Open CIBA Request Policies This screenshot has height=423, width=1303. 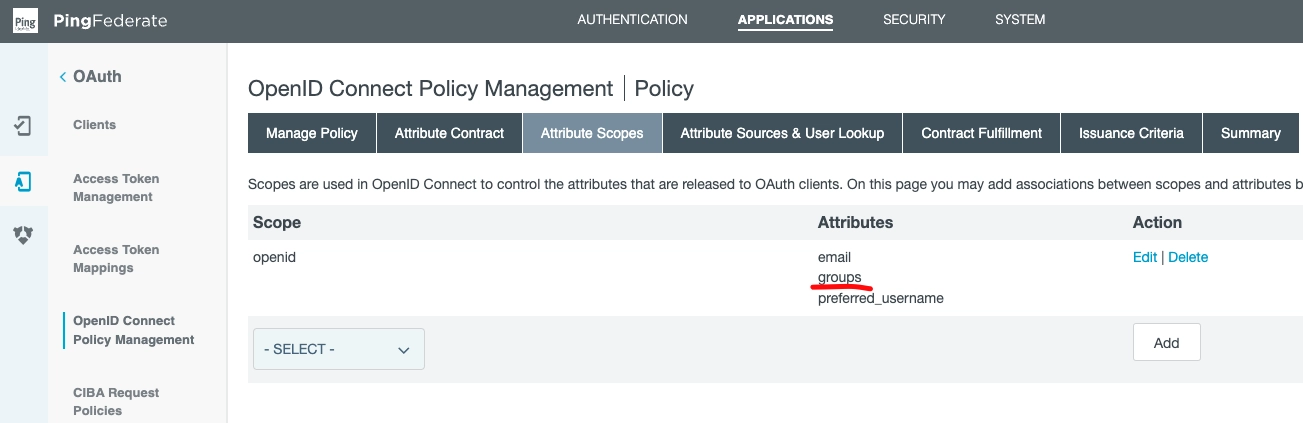tap(116, 401)
